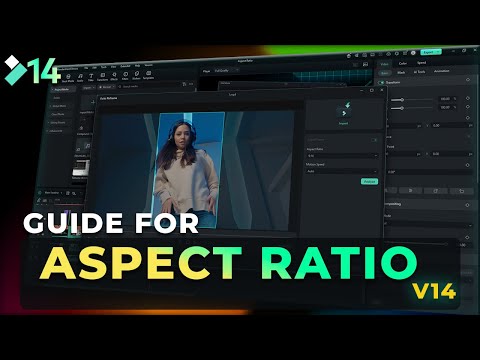Toggle the switch above Aspect Ratio
This screenshot has height=360, width=480.
tap(374, 140)
